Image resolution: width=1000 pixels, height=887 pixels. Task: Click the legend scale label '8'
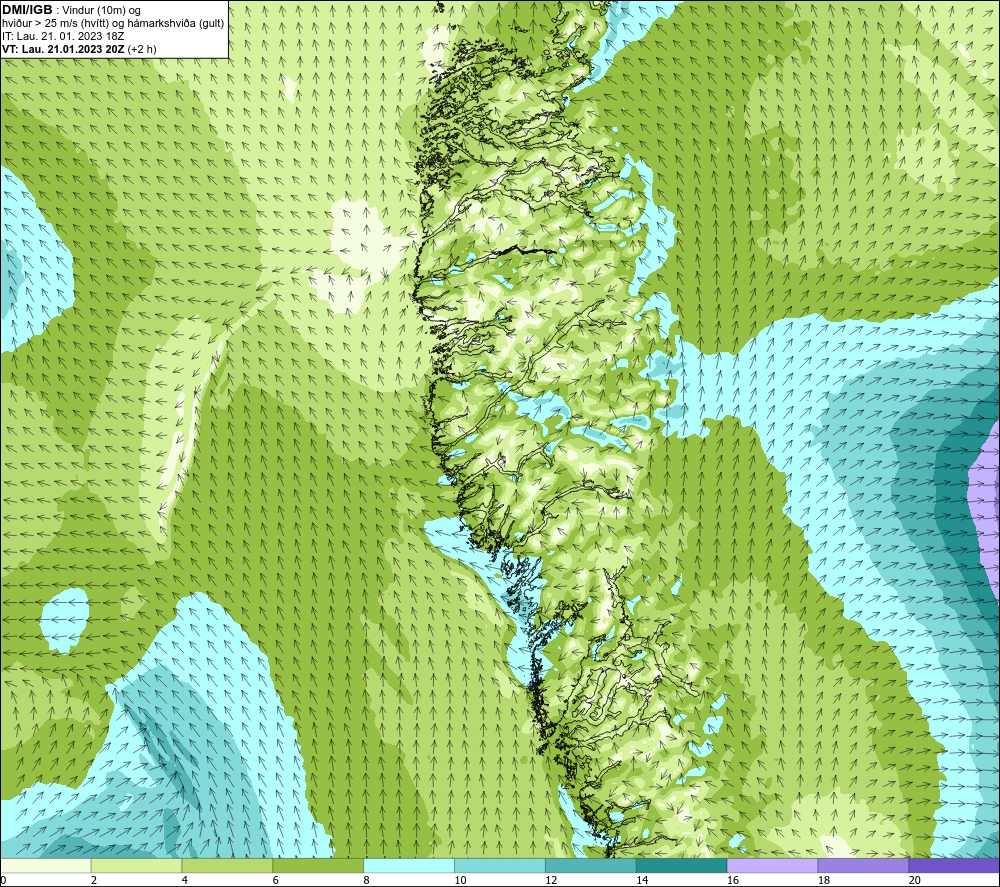click(367, 880)
